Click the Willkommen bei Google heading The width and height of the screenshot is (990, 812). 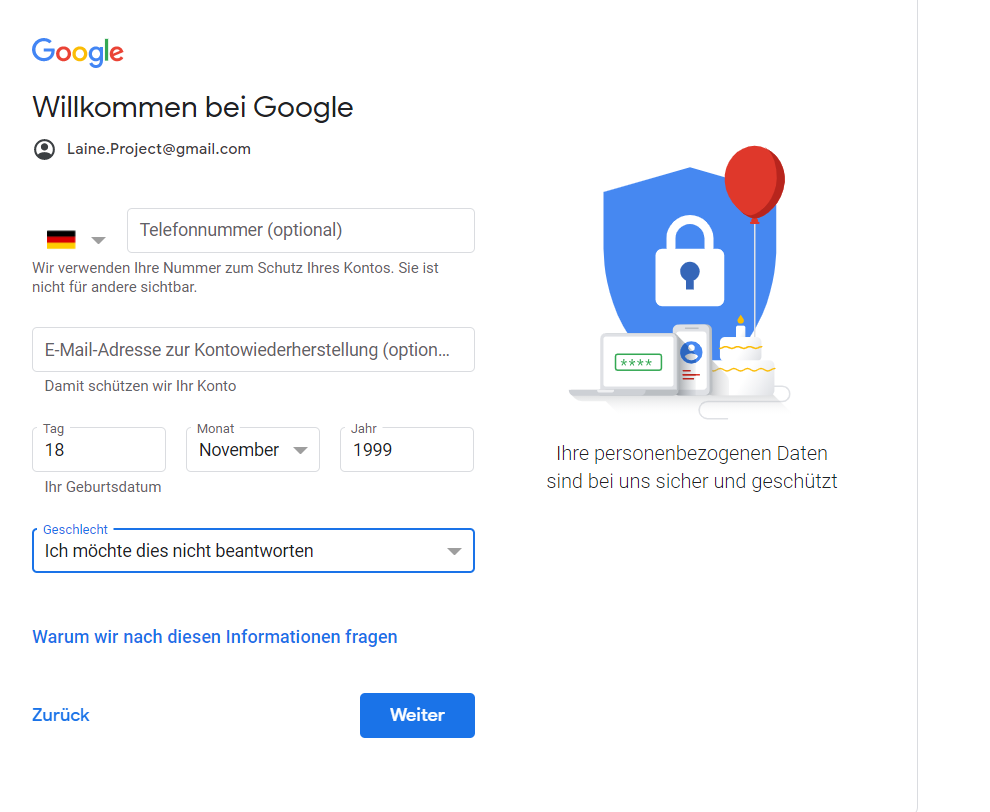[193, 107]
